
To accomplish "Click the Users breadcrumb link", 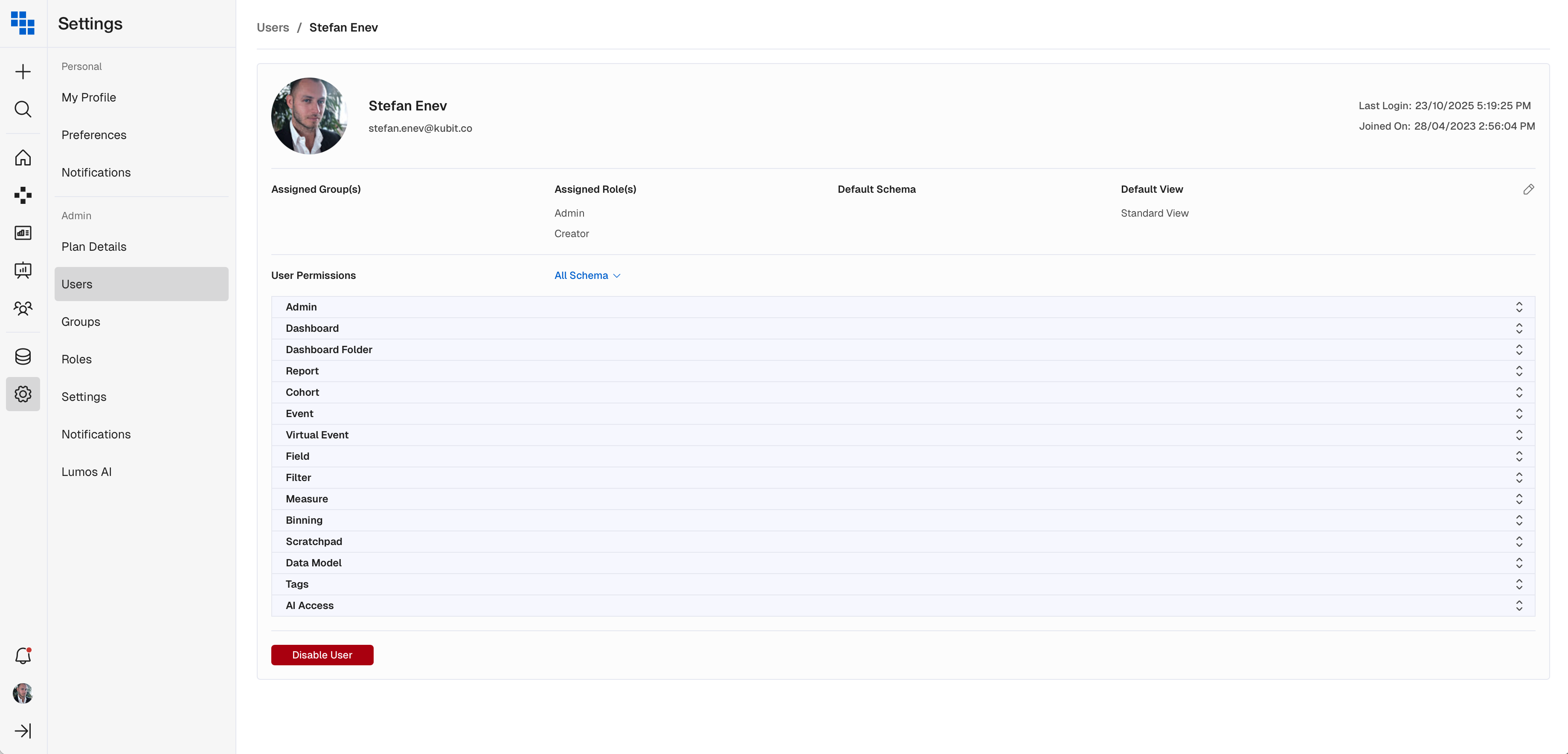I will pos(273,27).
